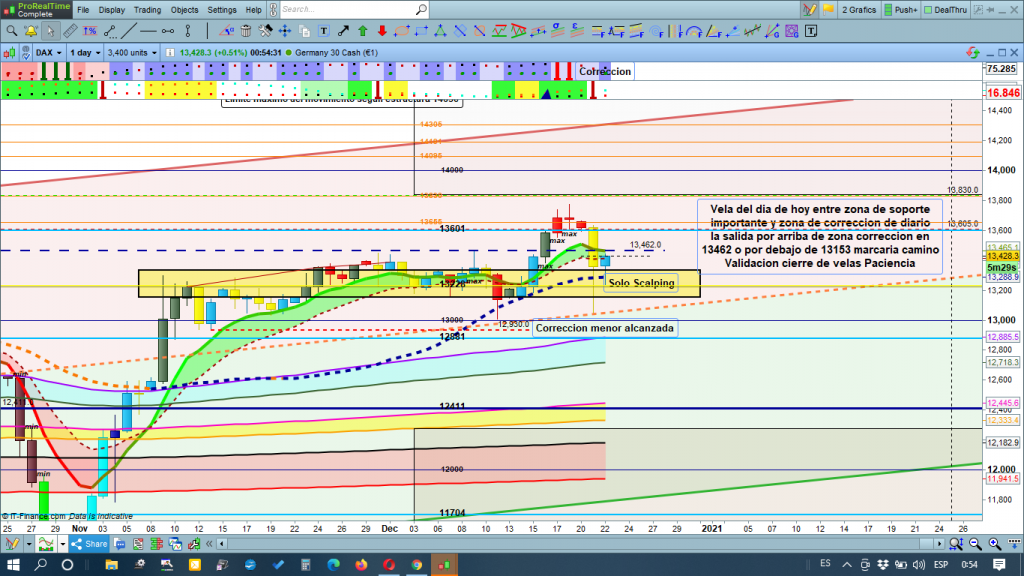Click in the Search input field
This screenshot has height=576, width=1024.
point(350,10)
